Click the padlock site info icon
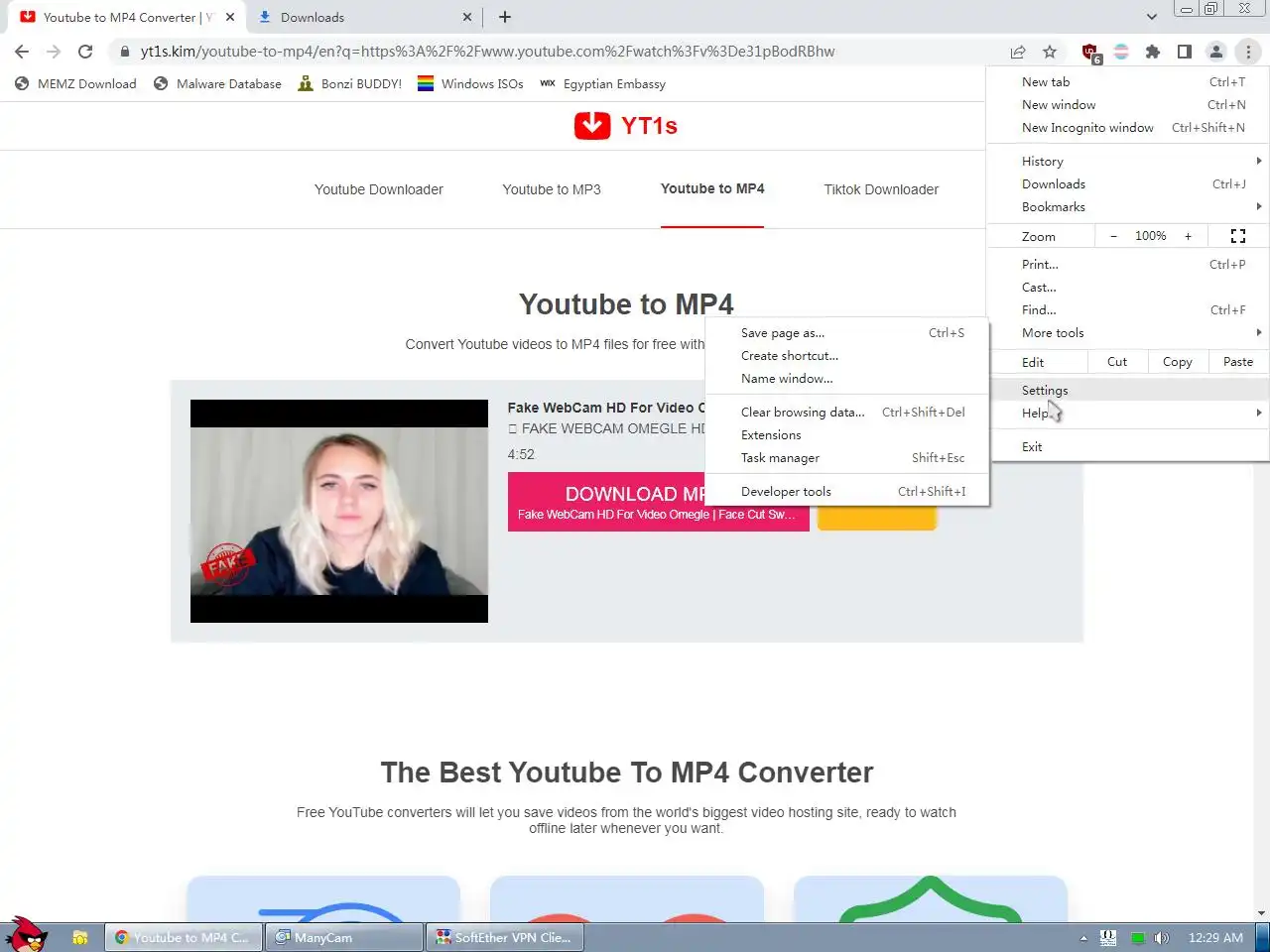Viewport: 1270px width, 952px height. 124,52
